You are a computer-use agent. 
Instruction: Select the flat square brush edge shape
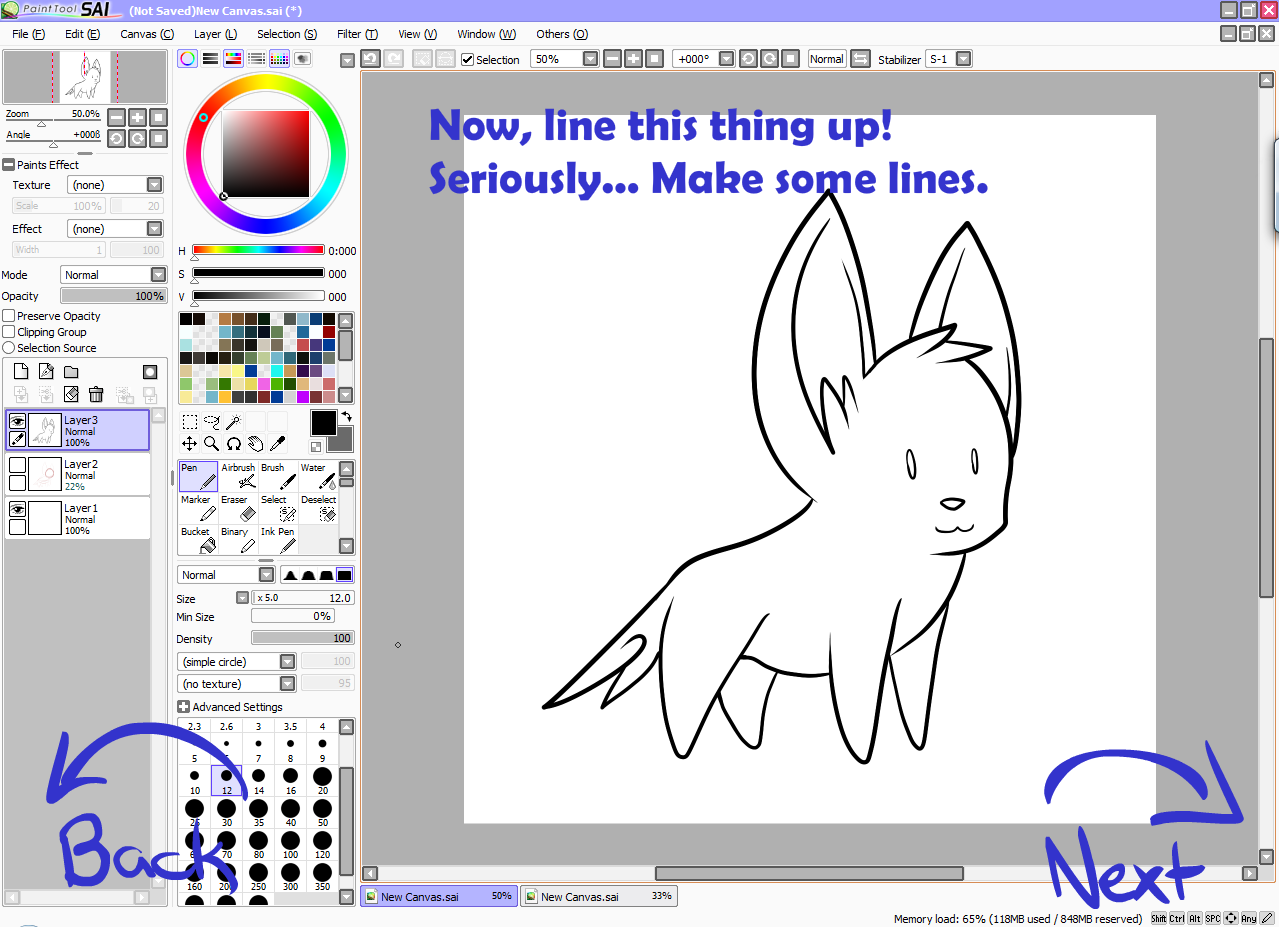[x=345, y=575]
